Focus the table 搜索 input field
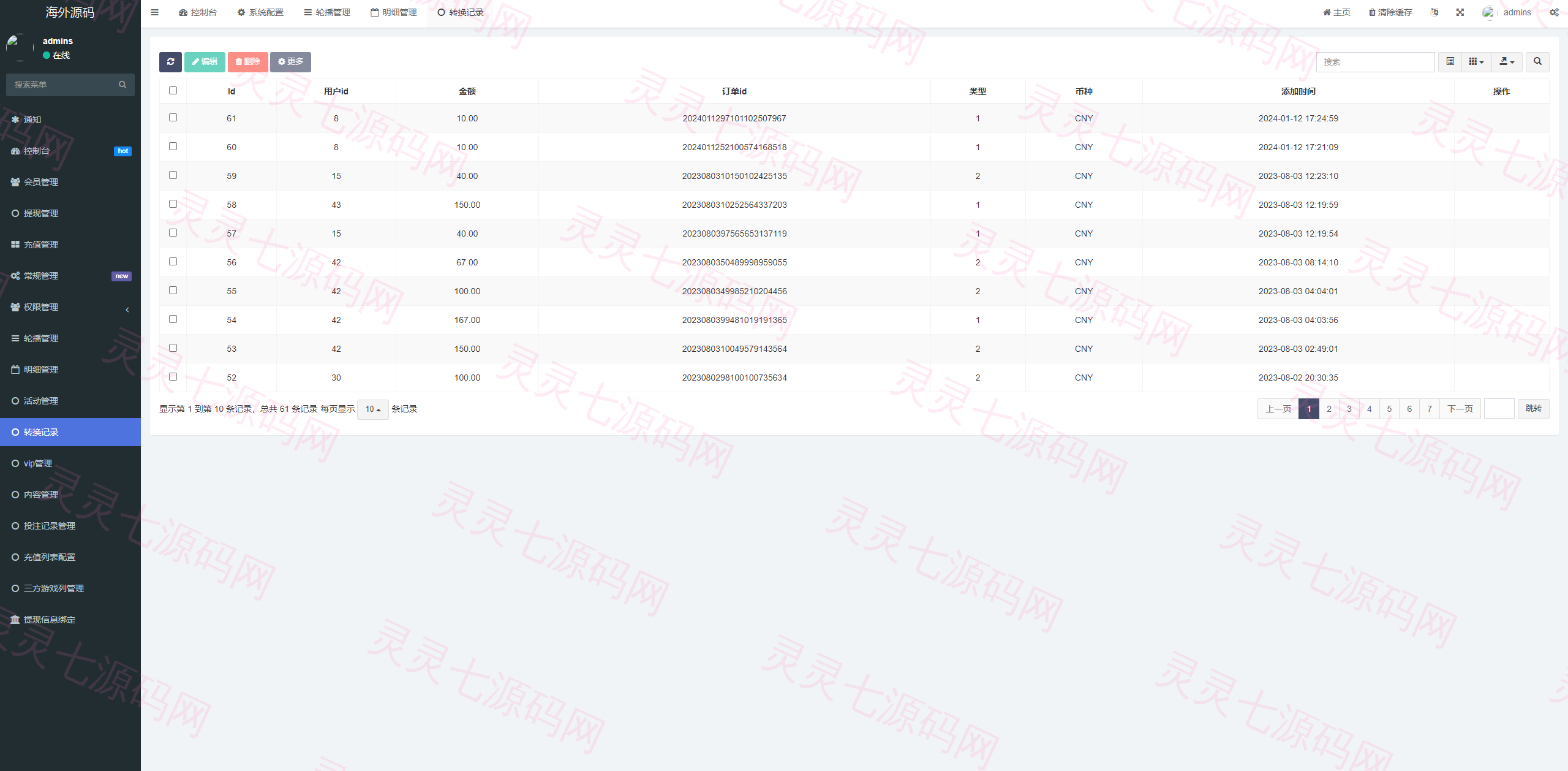This screenshot has width=1568, height=771. 1375,62
